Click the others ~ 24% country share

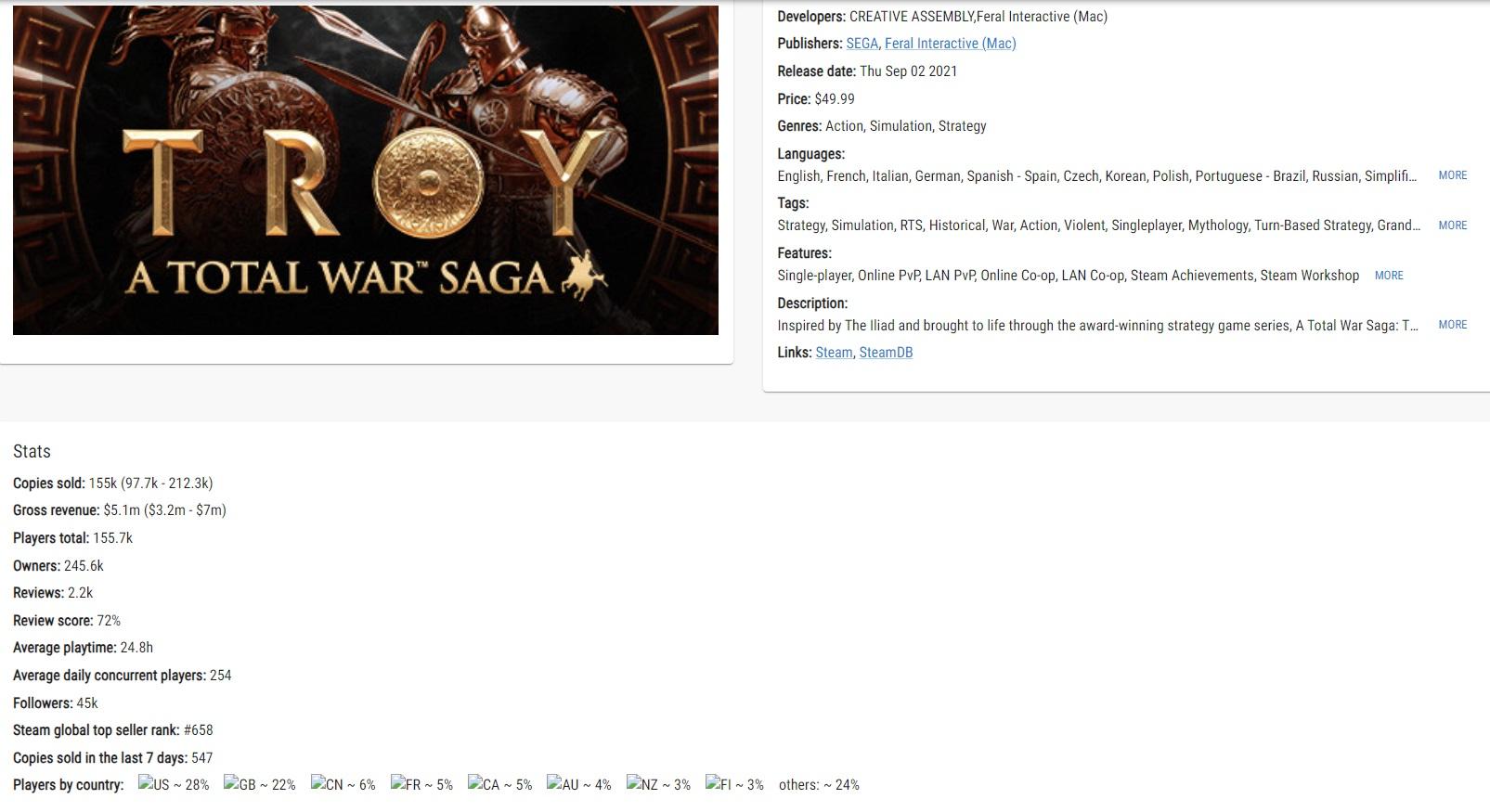coord(819,785)
